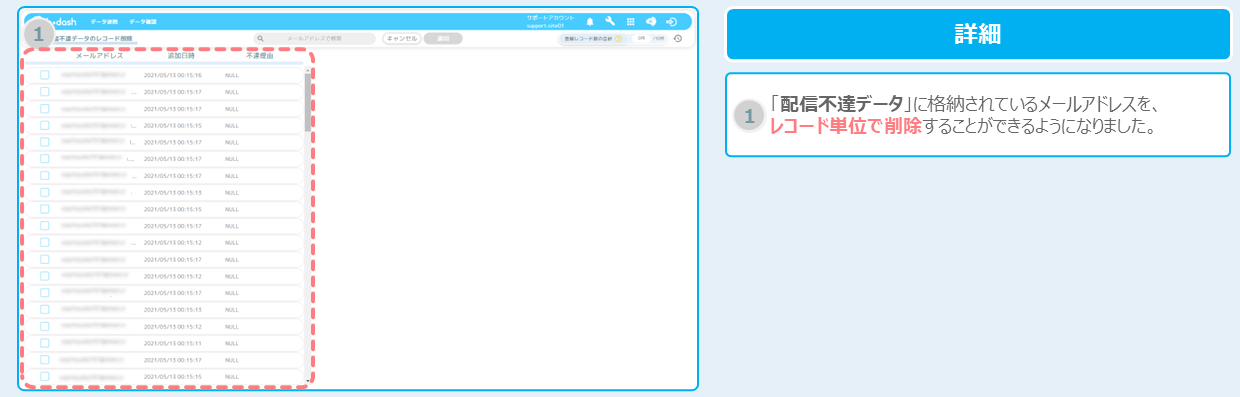This screenshot has height=397, width=1240.
Task: Click the magnifier icon in the search box
Action: point(260,38)
